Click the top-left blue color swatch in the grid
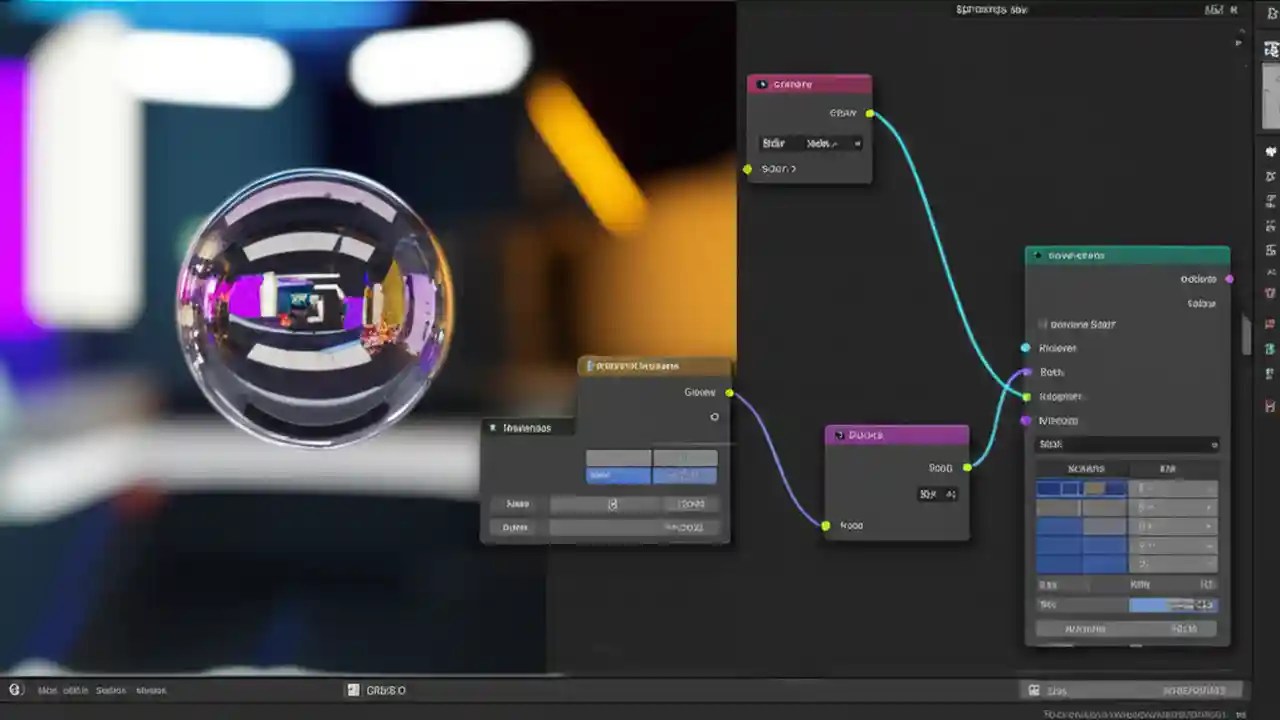1280x720 pixels. point(1047,489)
